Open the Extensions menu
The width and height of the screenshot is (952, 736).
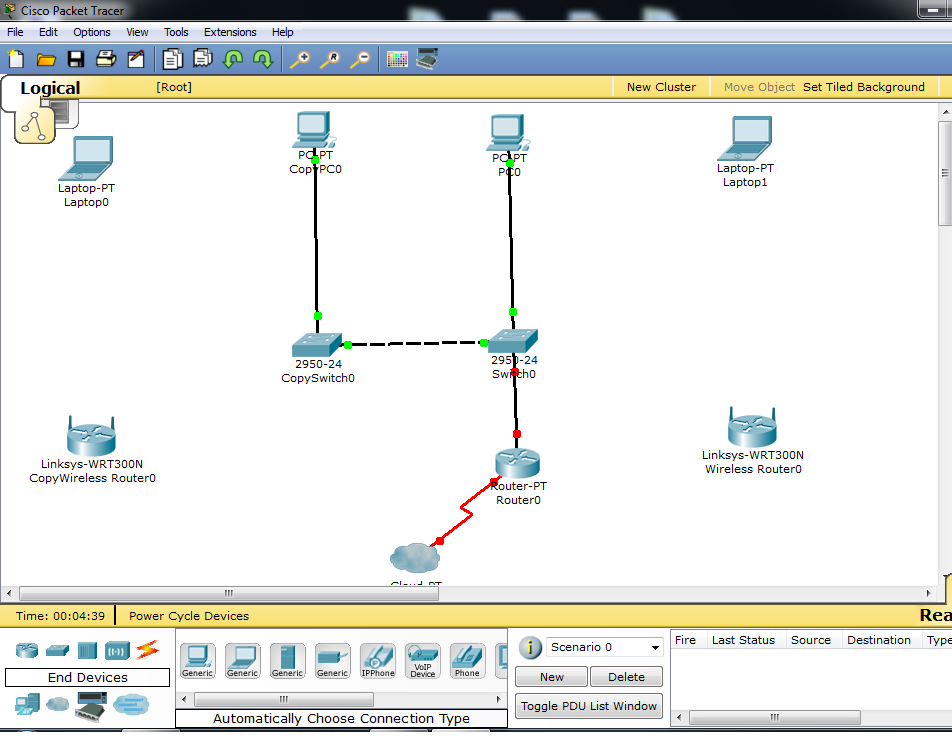point(230,32)
